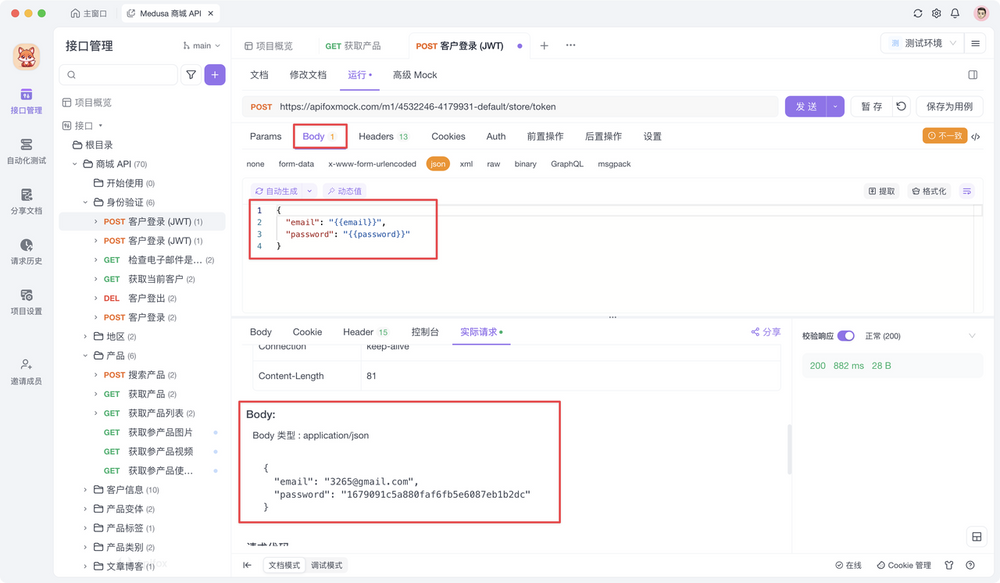Open the main branch dropdown
The height and width of the screenshot is (583, 1000).
201,45
